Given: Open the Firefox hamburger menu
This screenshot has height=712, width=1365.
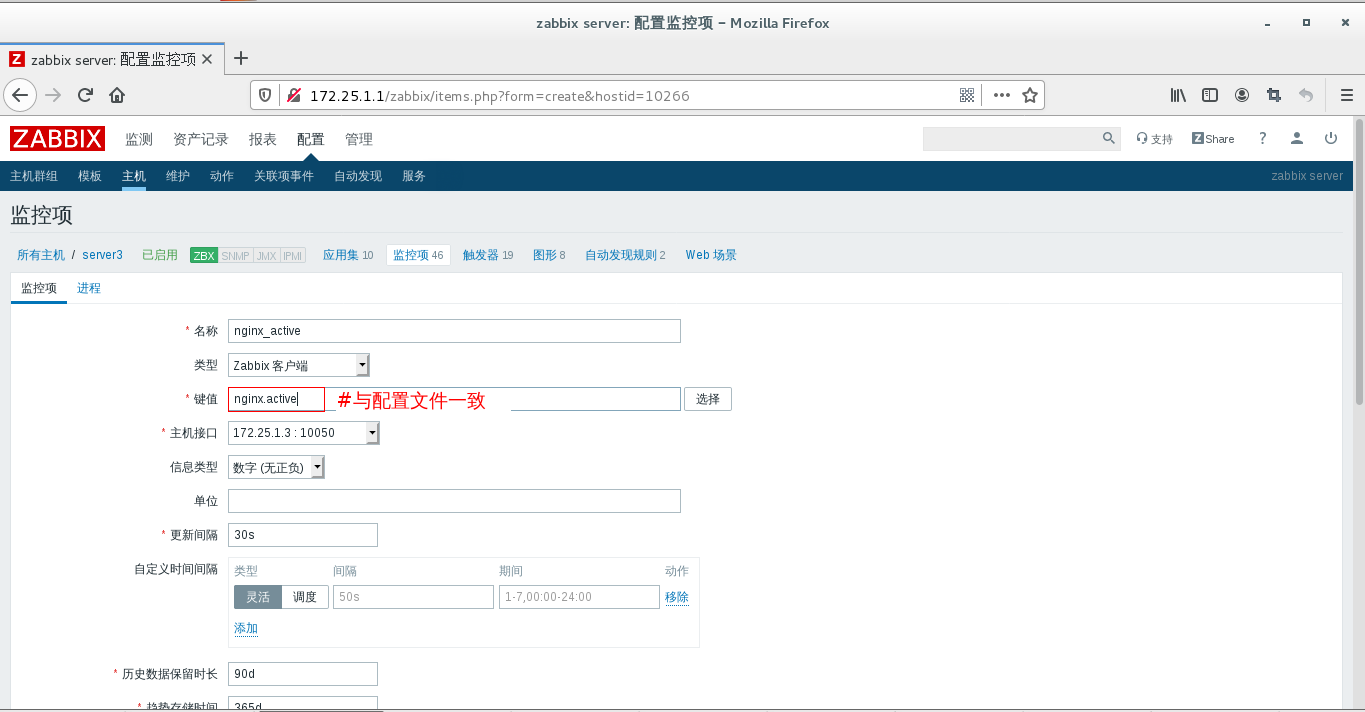Looking at the screenshot, I should (1346, 95).
